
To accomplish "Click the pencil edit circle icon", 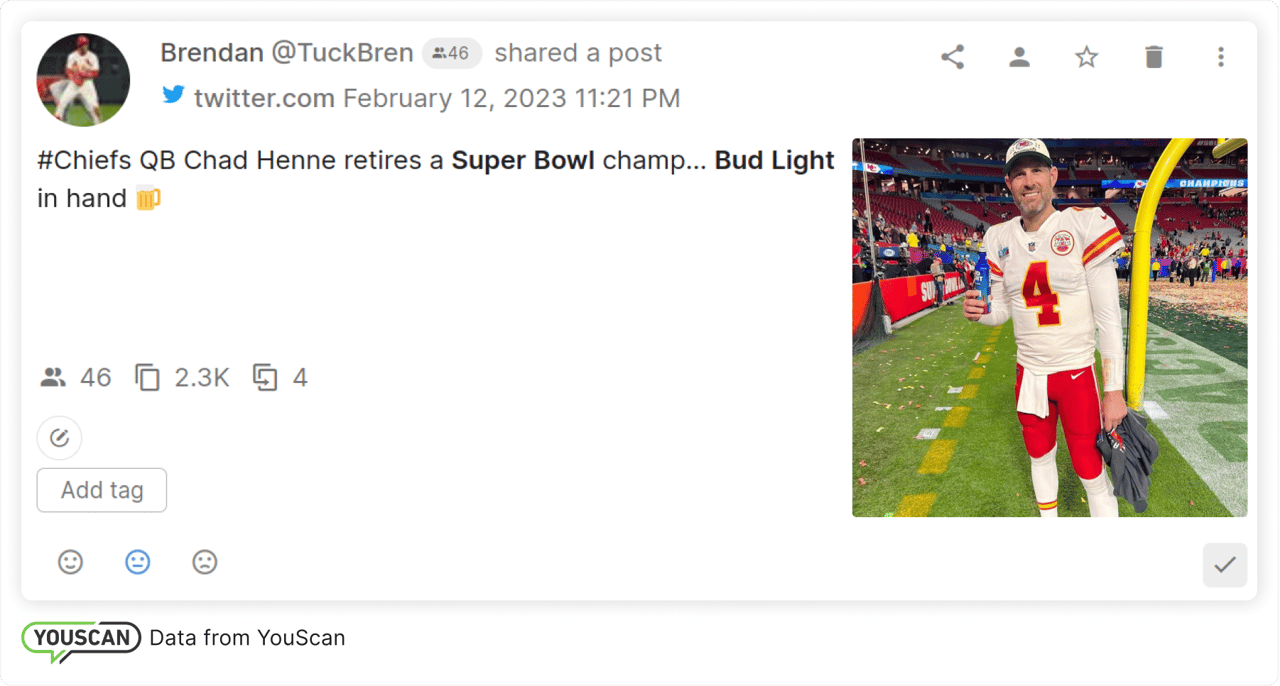I will (59, 438).
